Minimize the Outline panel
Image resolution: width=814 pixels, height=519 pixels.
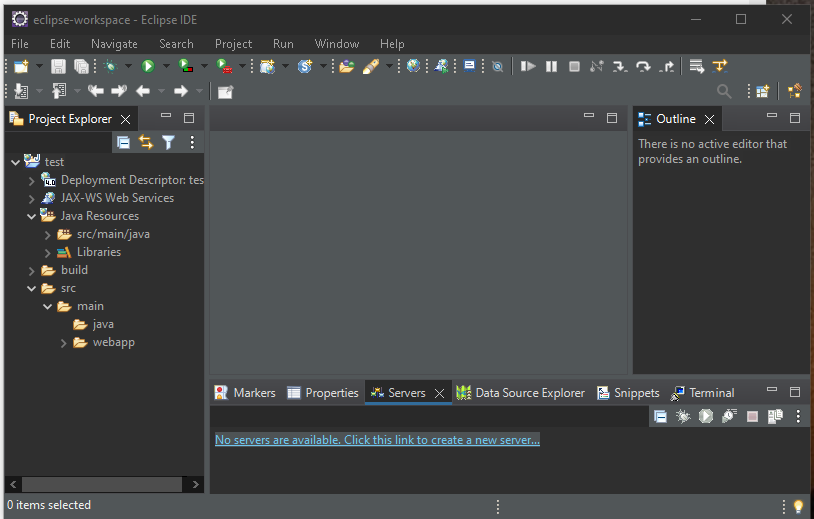[772, 116]
